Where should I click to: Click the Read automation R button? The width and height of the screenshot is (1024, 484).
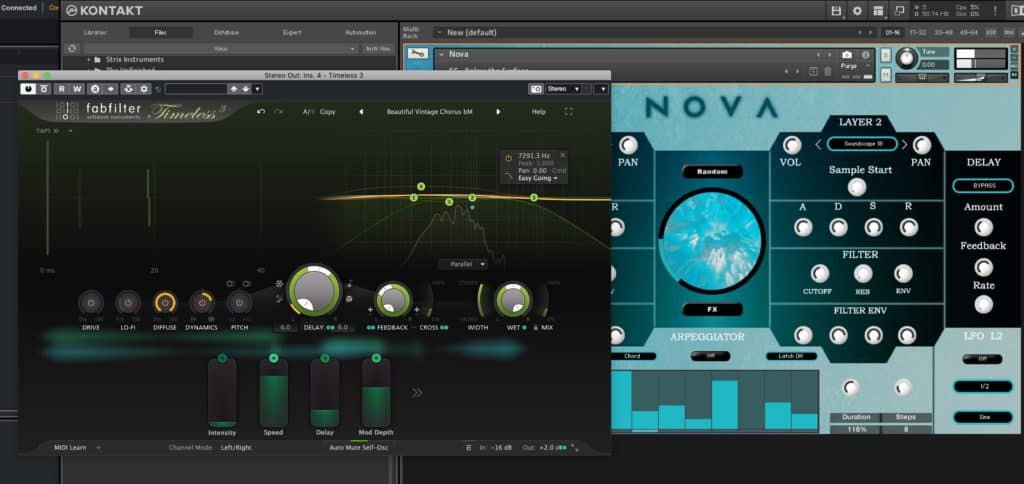tap(61, 89)
